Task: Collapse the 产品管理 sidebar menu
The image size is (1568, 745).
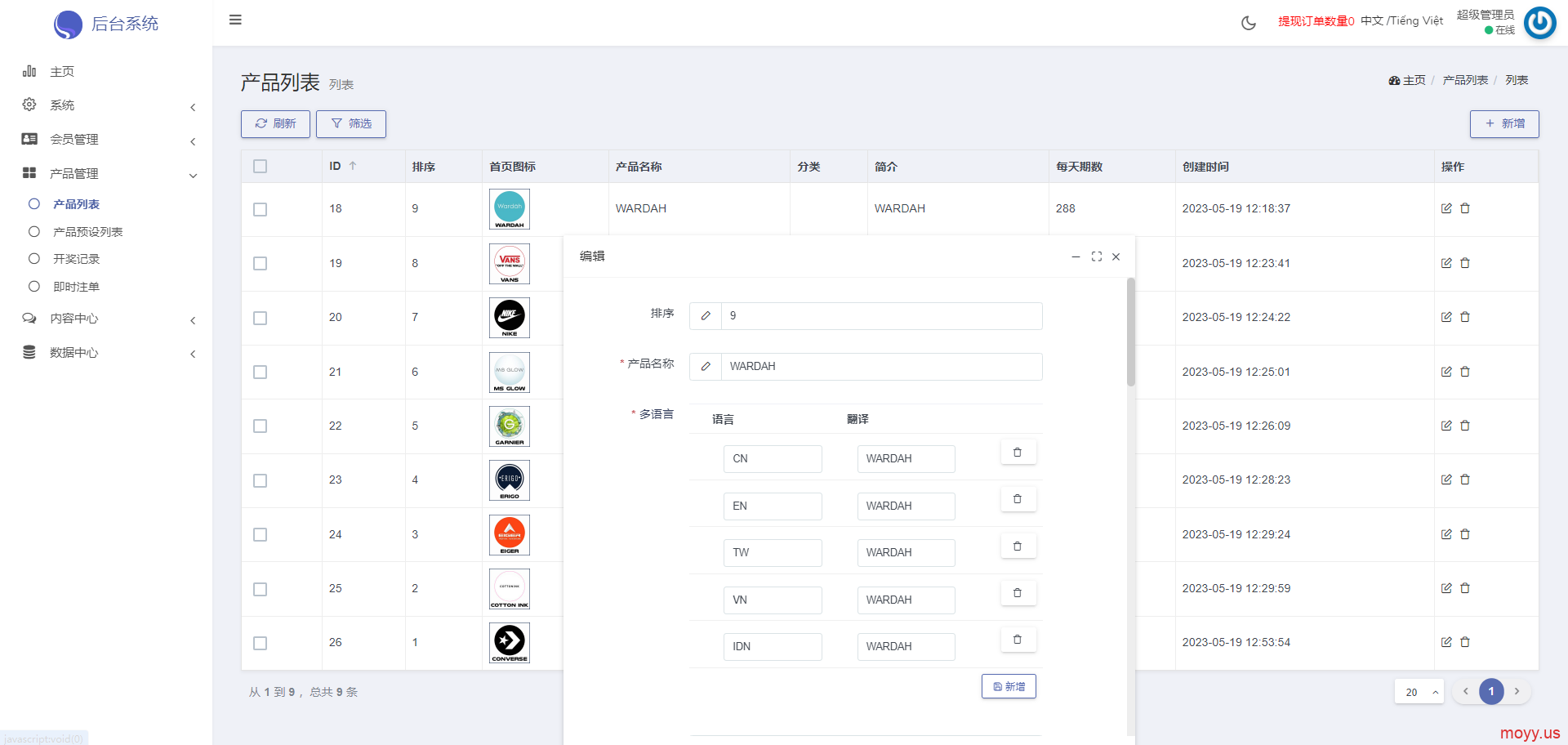Action: point(106,174)
